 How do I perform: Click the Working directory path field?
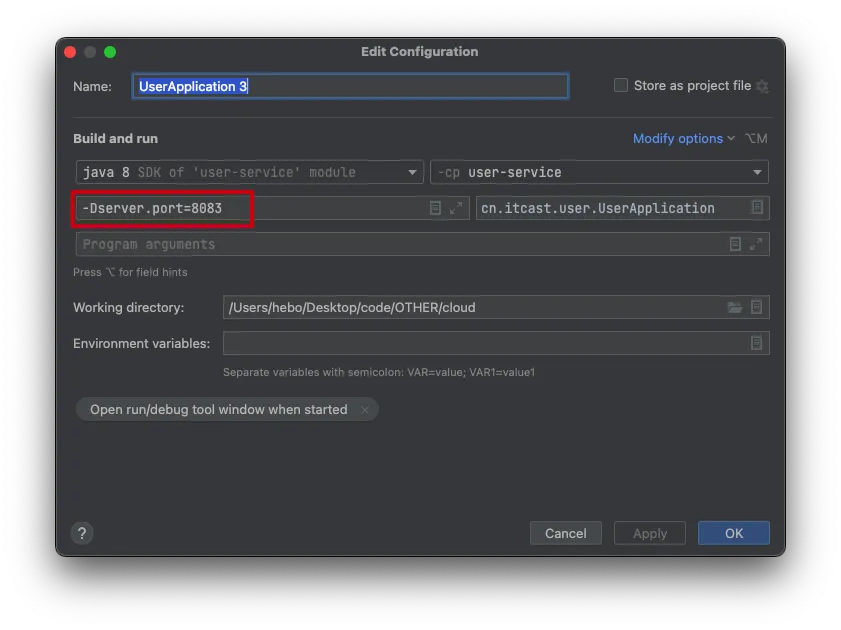[496, 307]
